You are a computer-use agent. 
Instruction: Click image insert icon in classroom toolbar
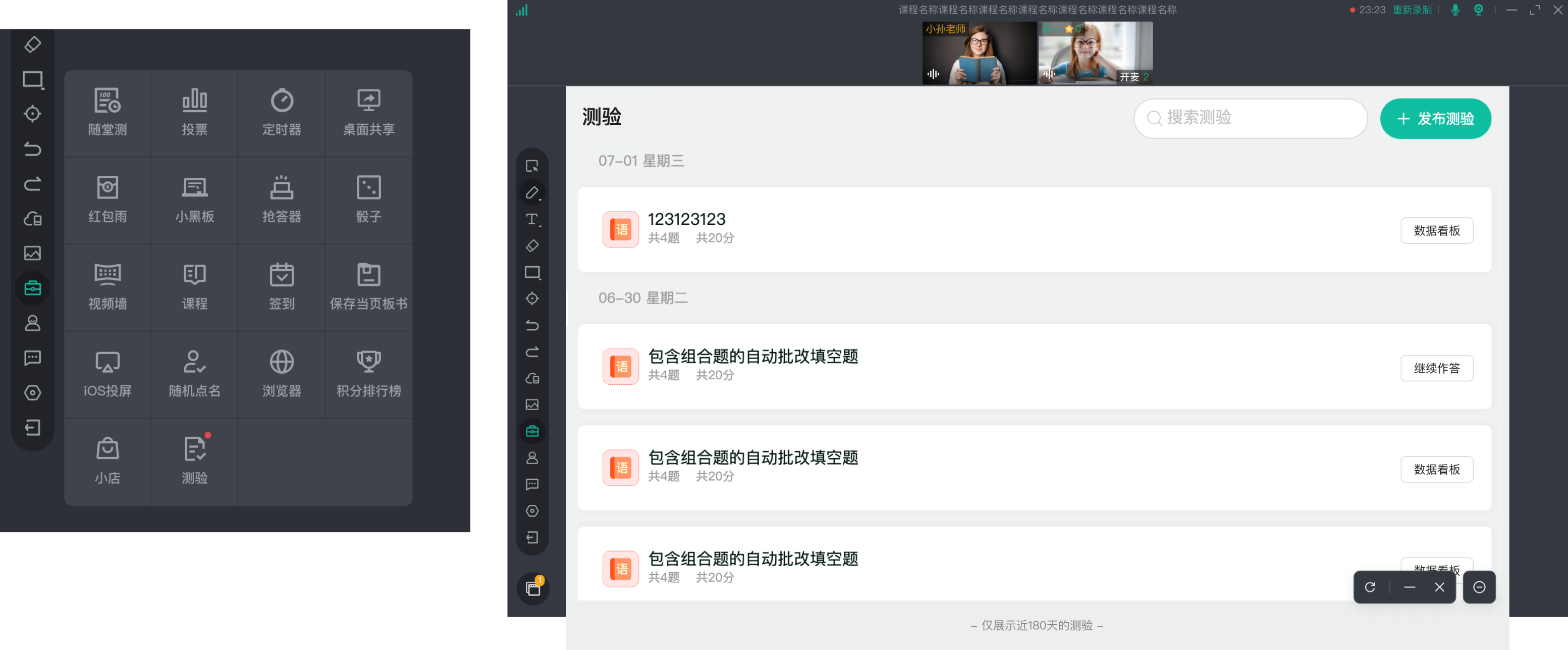coord(532,405)
